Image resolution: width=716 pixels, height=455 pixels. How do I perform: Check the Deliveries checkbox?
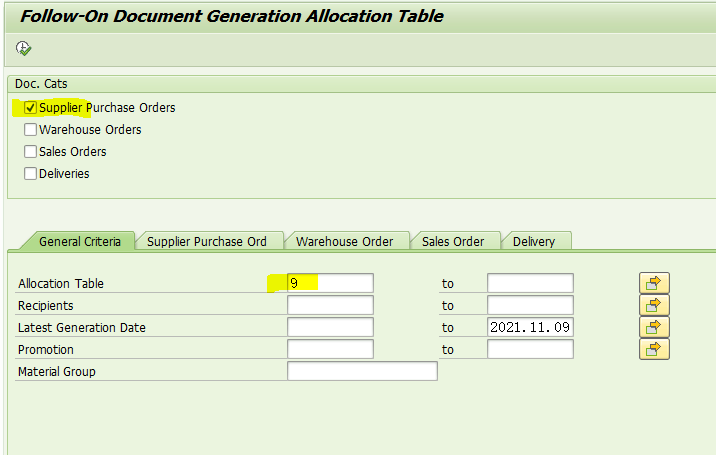(30, 173)
